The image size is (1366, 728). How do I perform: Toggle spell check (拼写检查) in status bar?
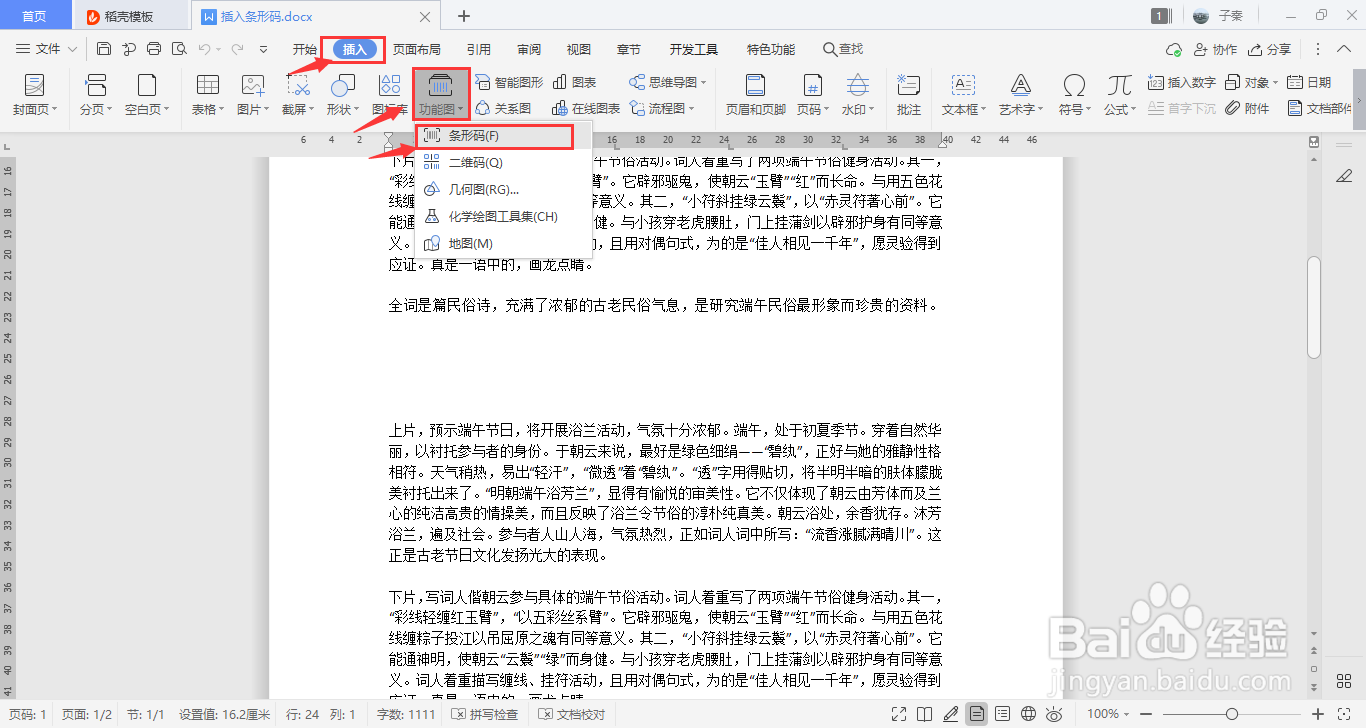point(485,714)
